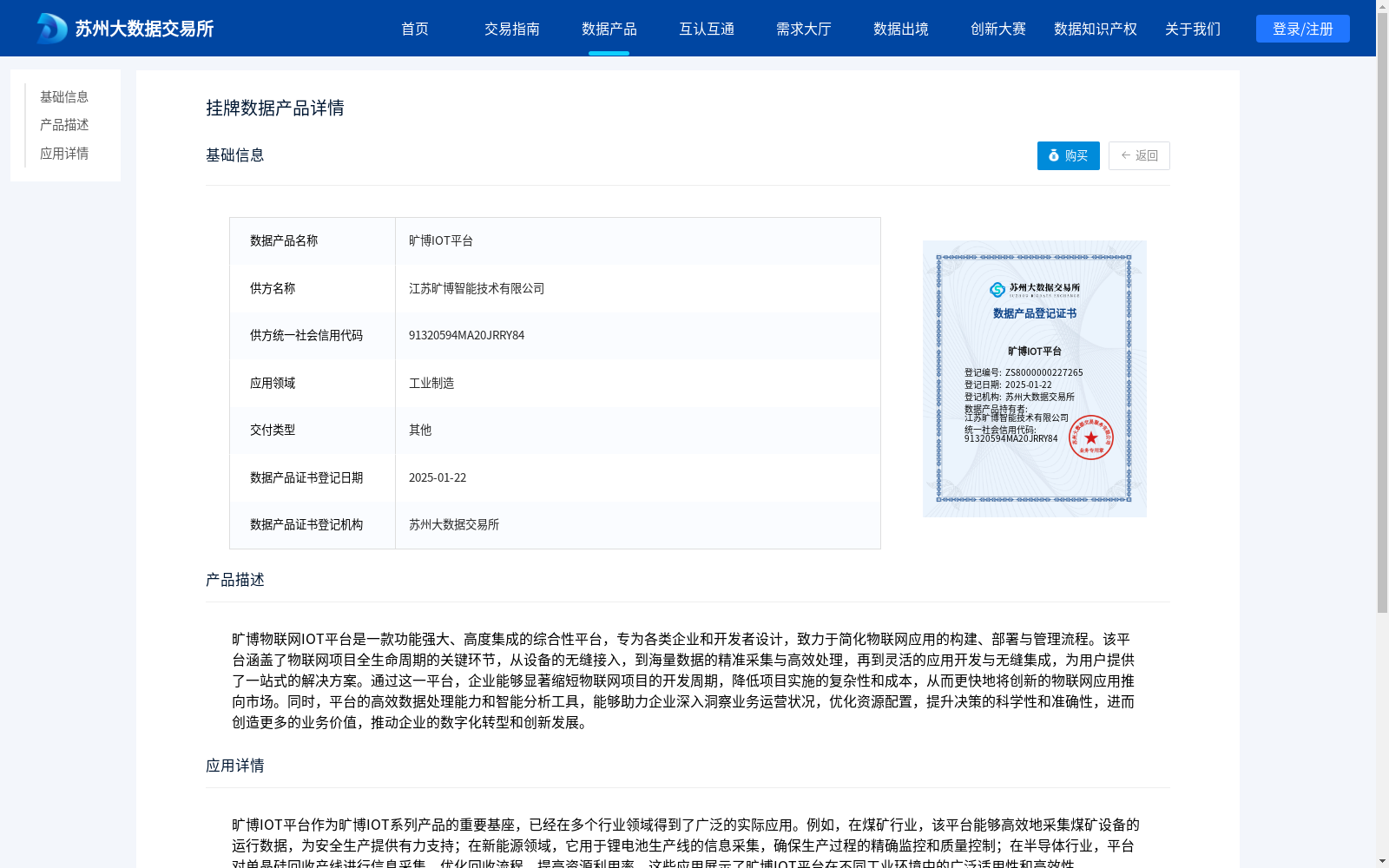Open the 数据知识产权 nav item
Screen dimensions: 1389x868
[x=1096, y=29]
